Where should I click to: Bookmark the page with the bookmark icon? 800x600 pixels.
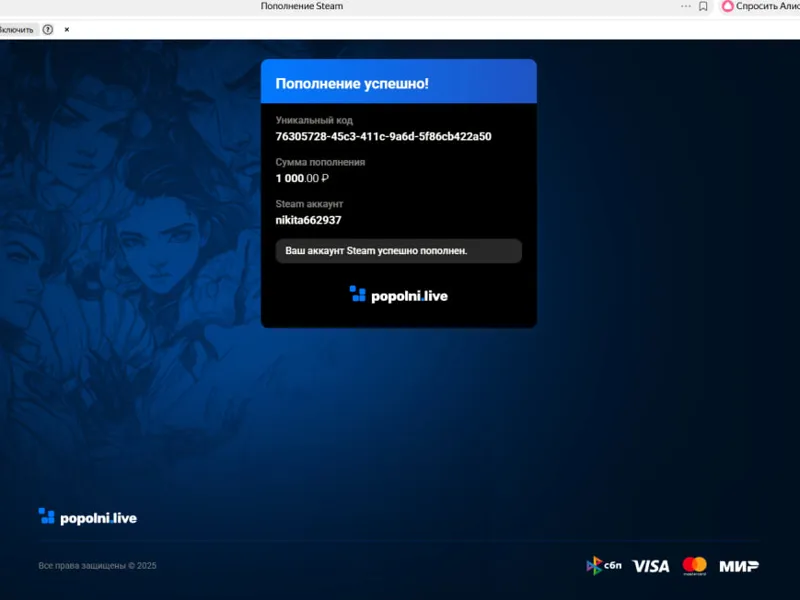tap(703, 6)
